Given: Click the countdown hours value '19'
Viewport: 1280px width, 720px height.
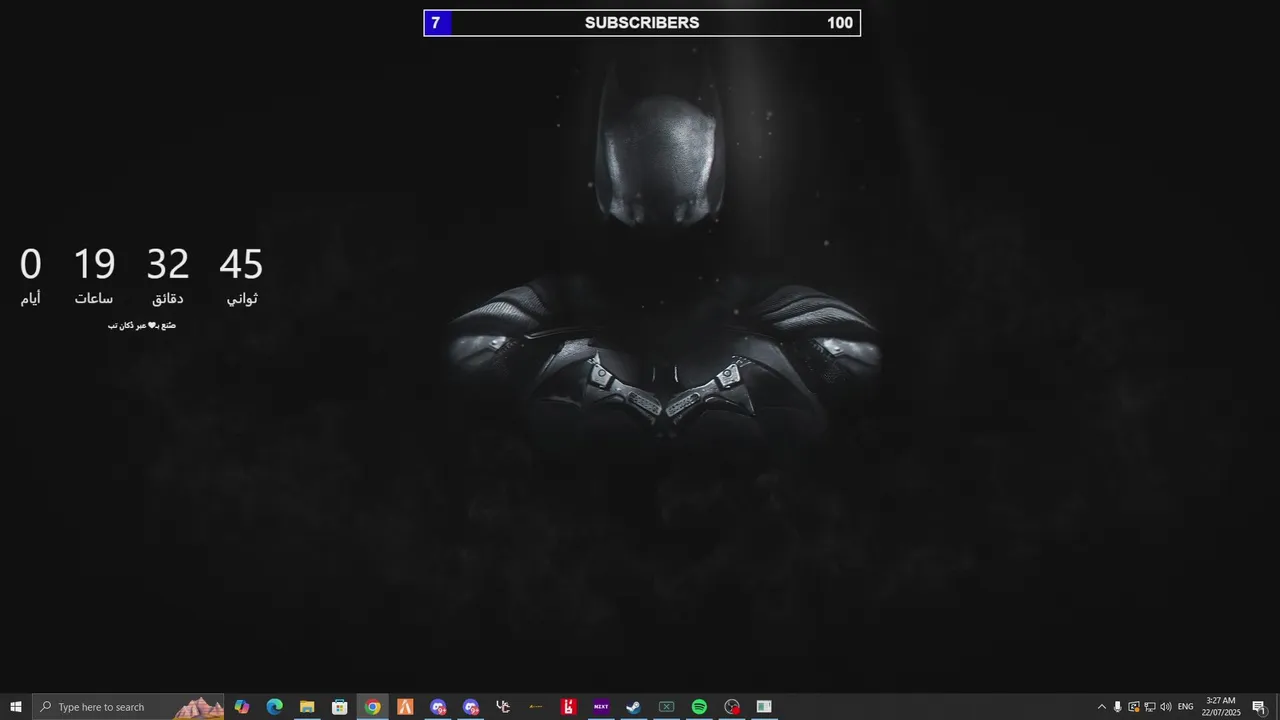Looking at the screenshot, I should click(94, 265).
